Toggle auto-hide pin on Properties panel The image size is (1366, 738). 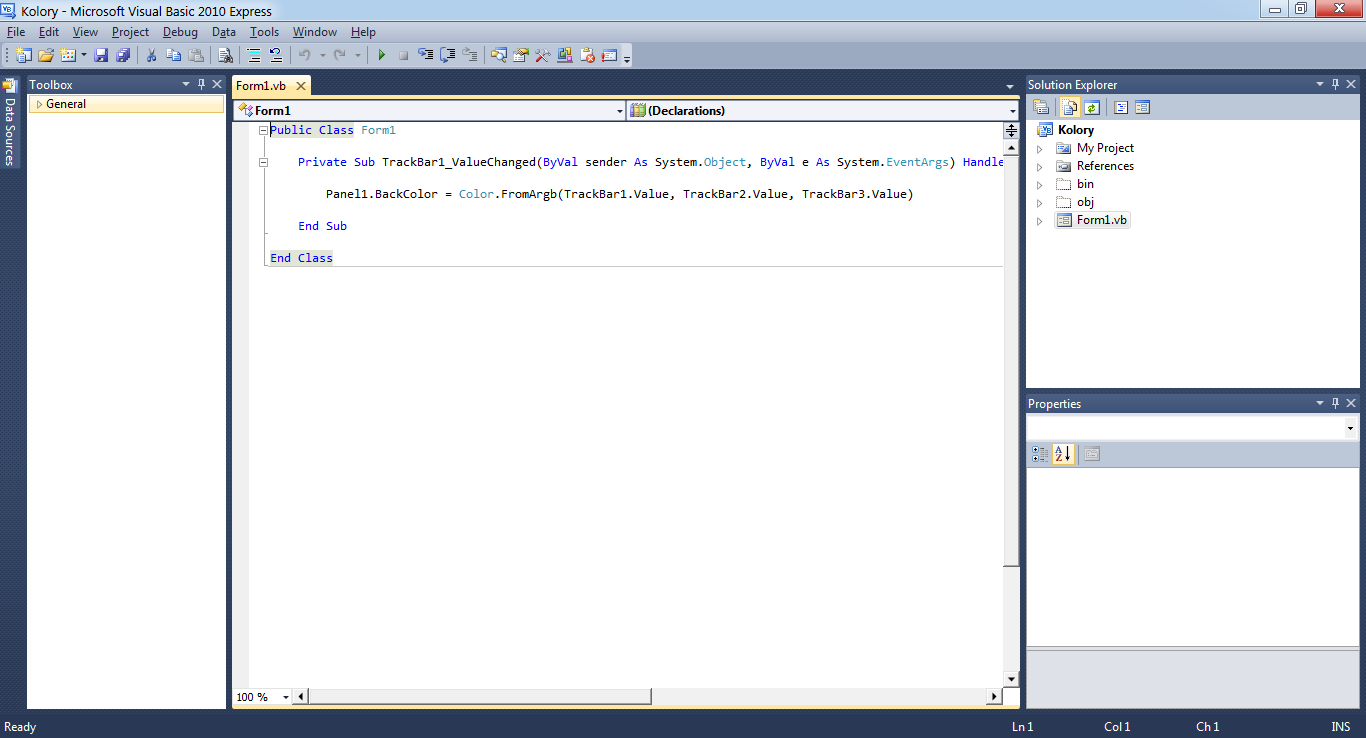pyautogui.click(x=1335, y=404)
